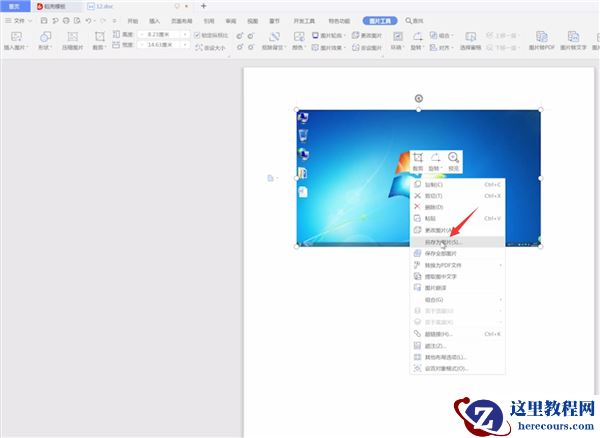Add a new tab with plus button
Viewport: 600px width, 438px height.
tap(204, 6)
